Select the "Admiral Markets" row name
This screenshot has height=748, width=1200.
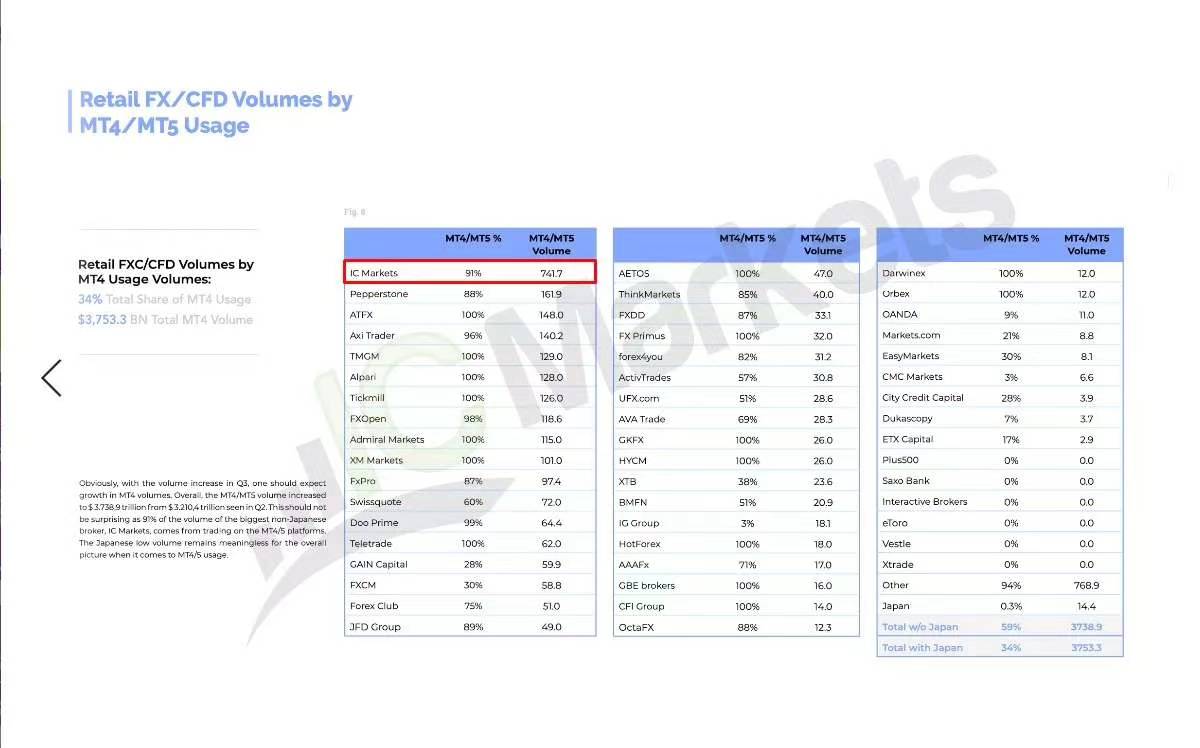tap(387, 440)
